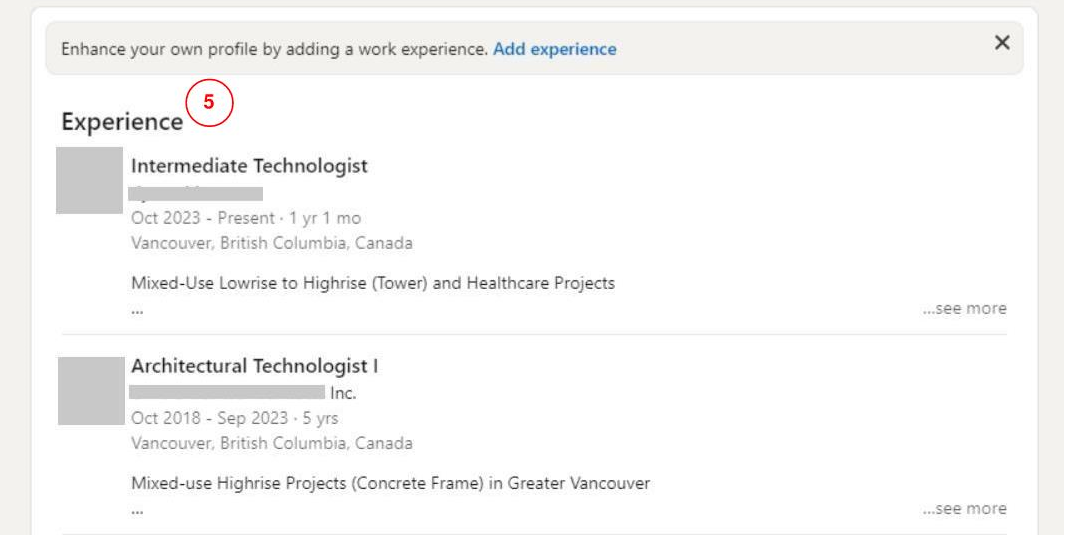The height and width of the screenshot is (535, 1065).
Task: Expand 'see more' for Architectural Technologist I entry
Action: point(964,508)
